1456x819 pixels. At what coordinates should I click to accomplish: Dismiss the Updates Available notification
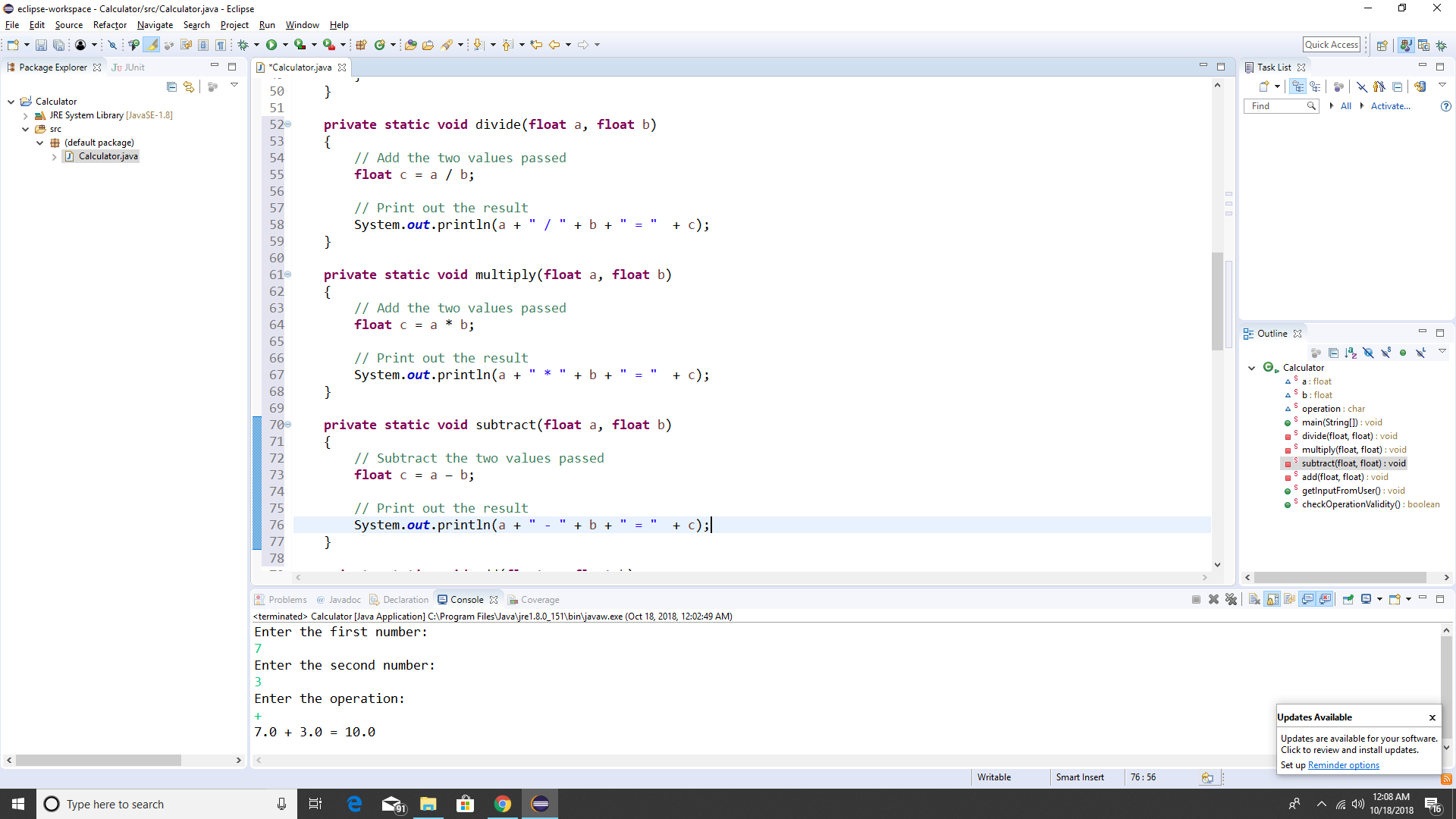pos(1432,716)
